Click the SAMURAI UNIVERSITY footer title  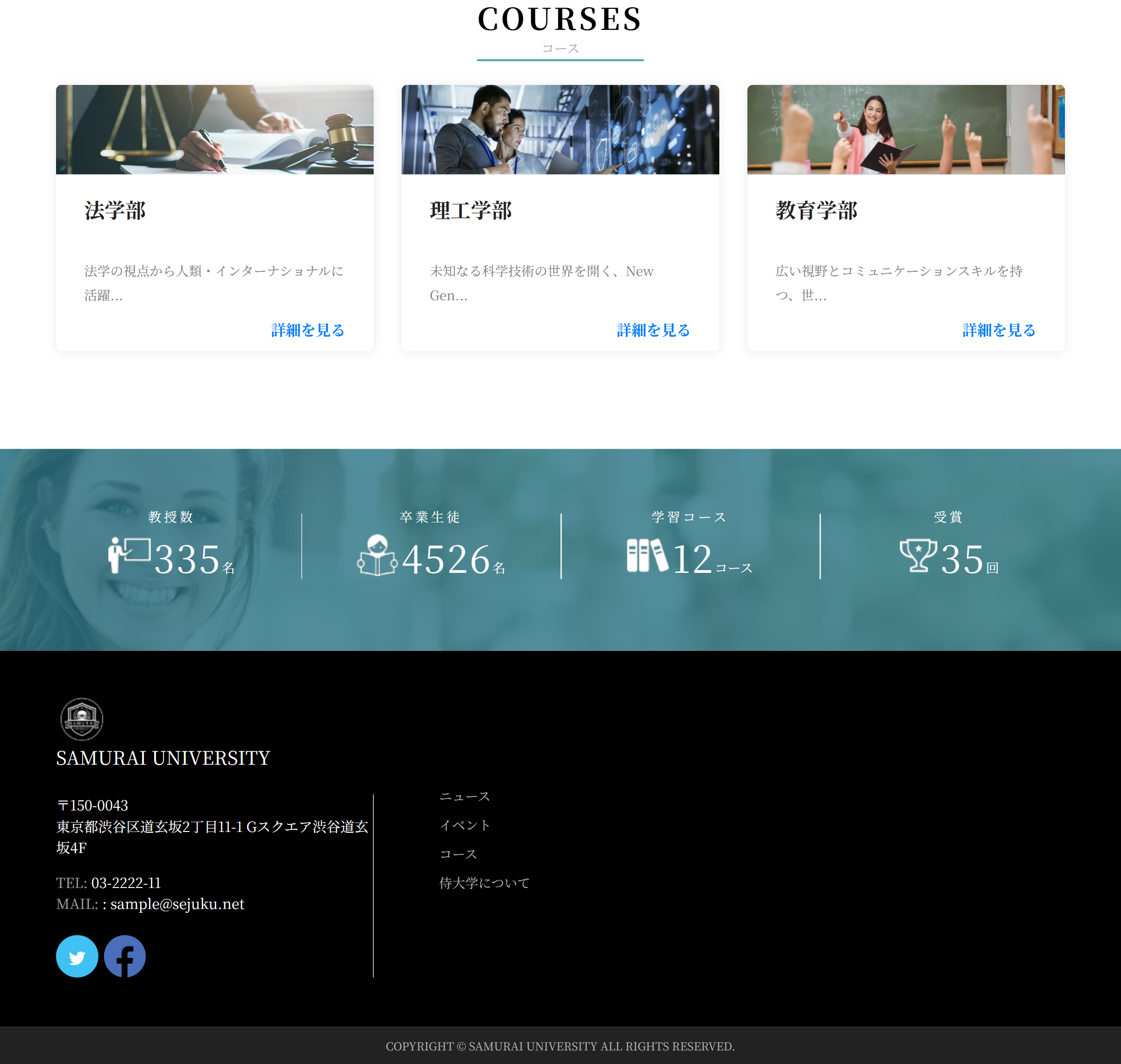pyautogui.click(x=163, y=758)
